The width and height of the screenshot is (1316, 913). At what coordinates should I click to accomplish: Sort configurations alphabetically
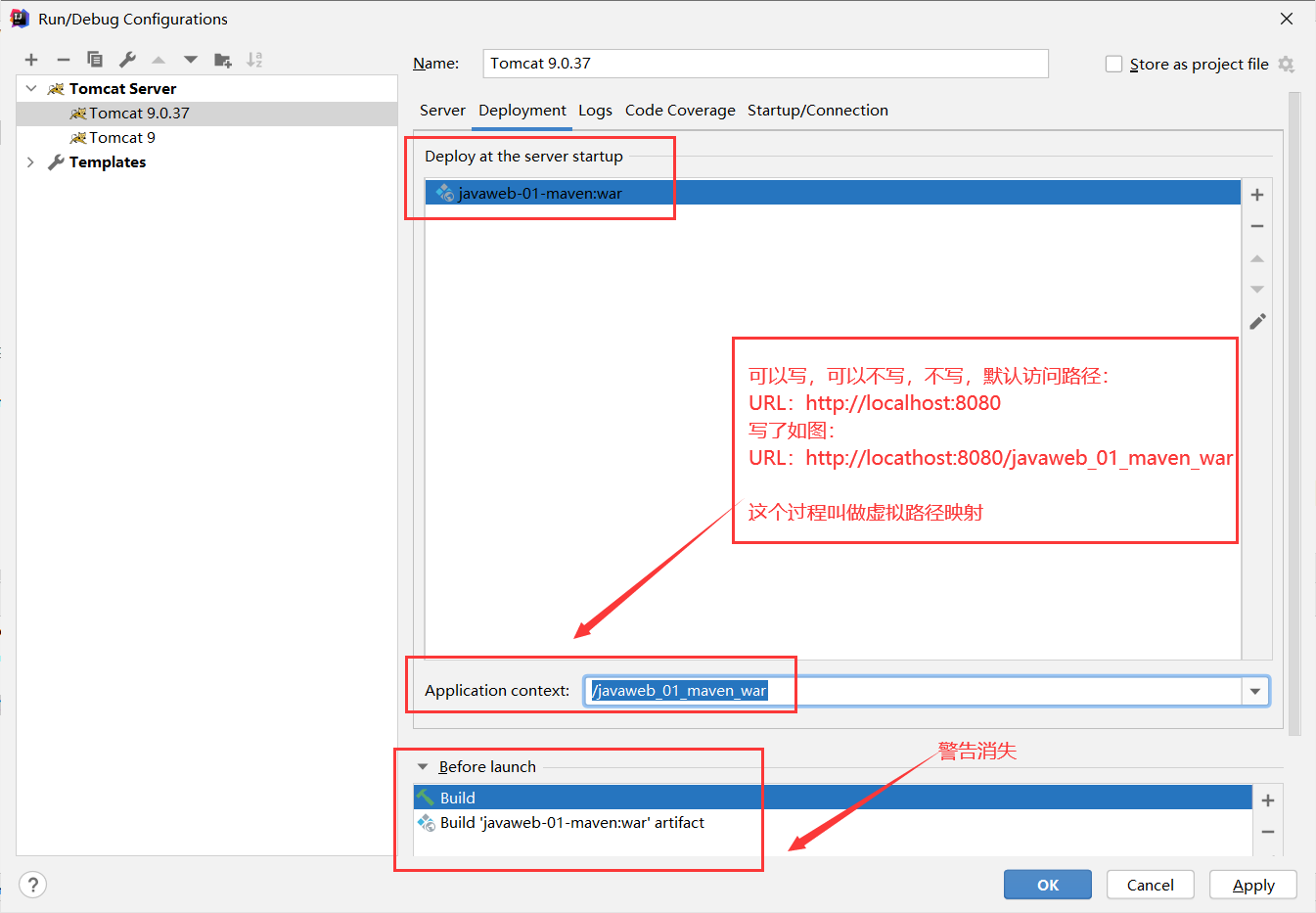point(254,60)
